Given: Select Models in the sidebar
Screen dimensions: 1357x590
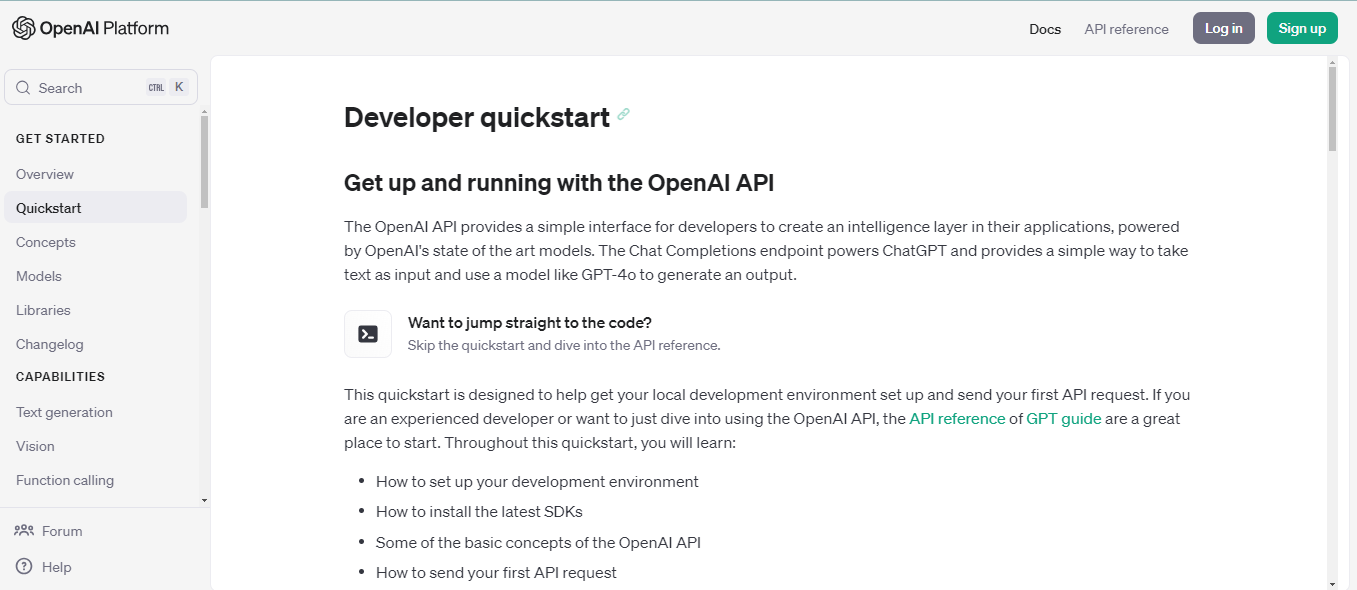Looking at the screenshot, I should 39,276.
